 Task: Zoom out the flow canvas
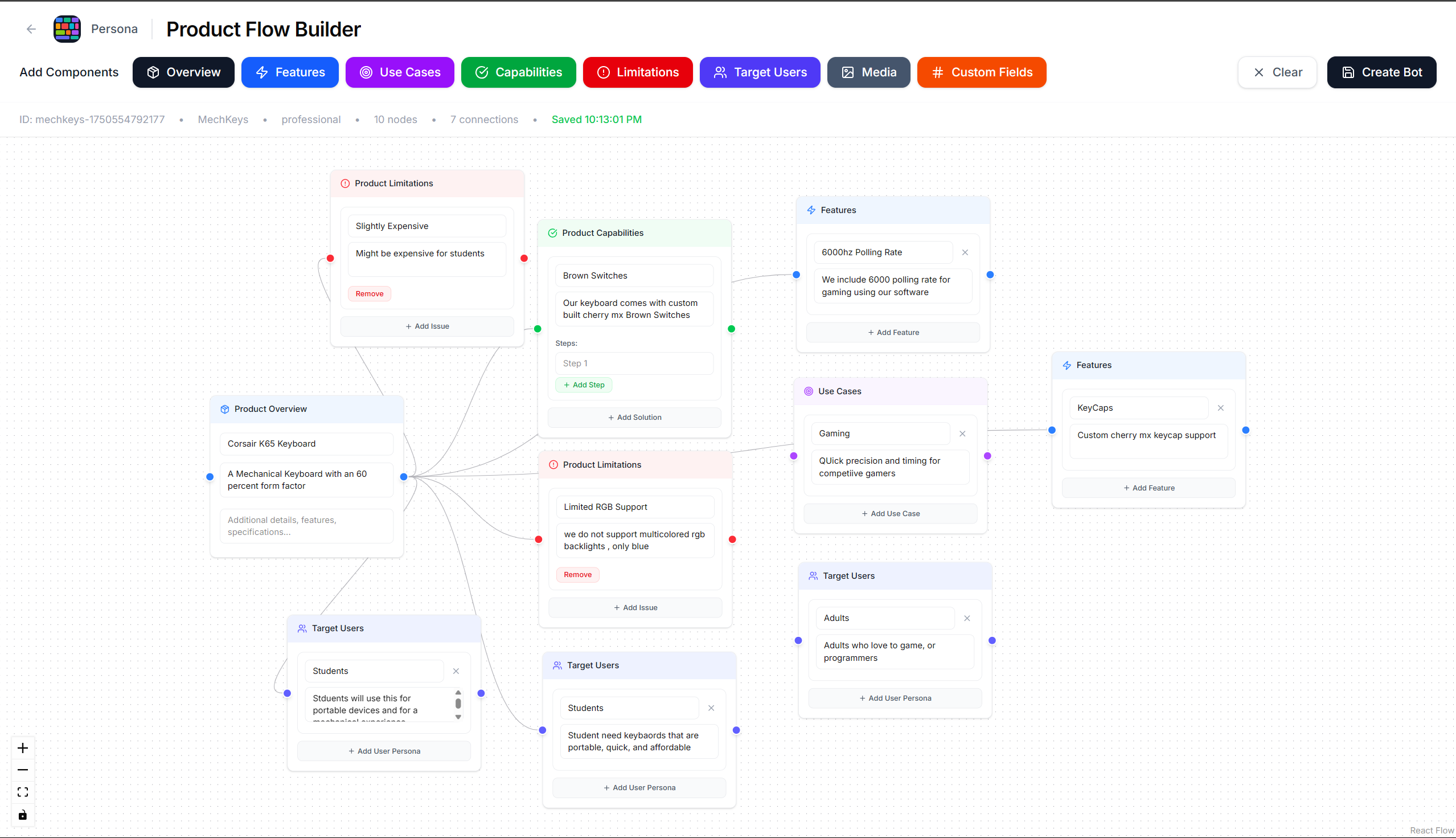pos(22,770)
